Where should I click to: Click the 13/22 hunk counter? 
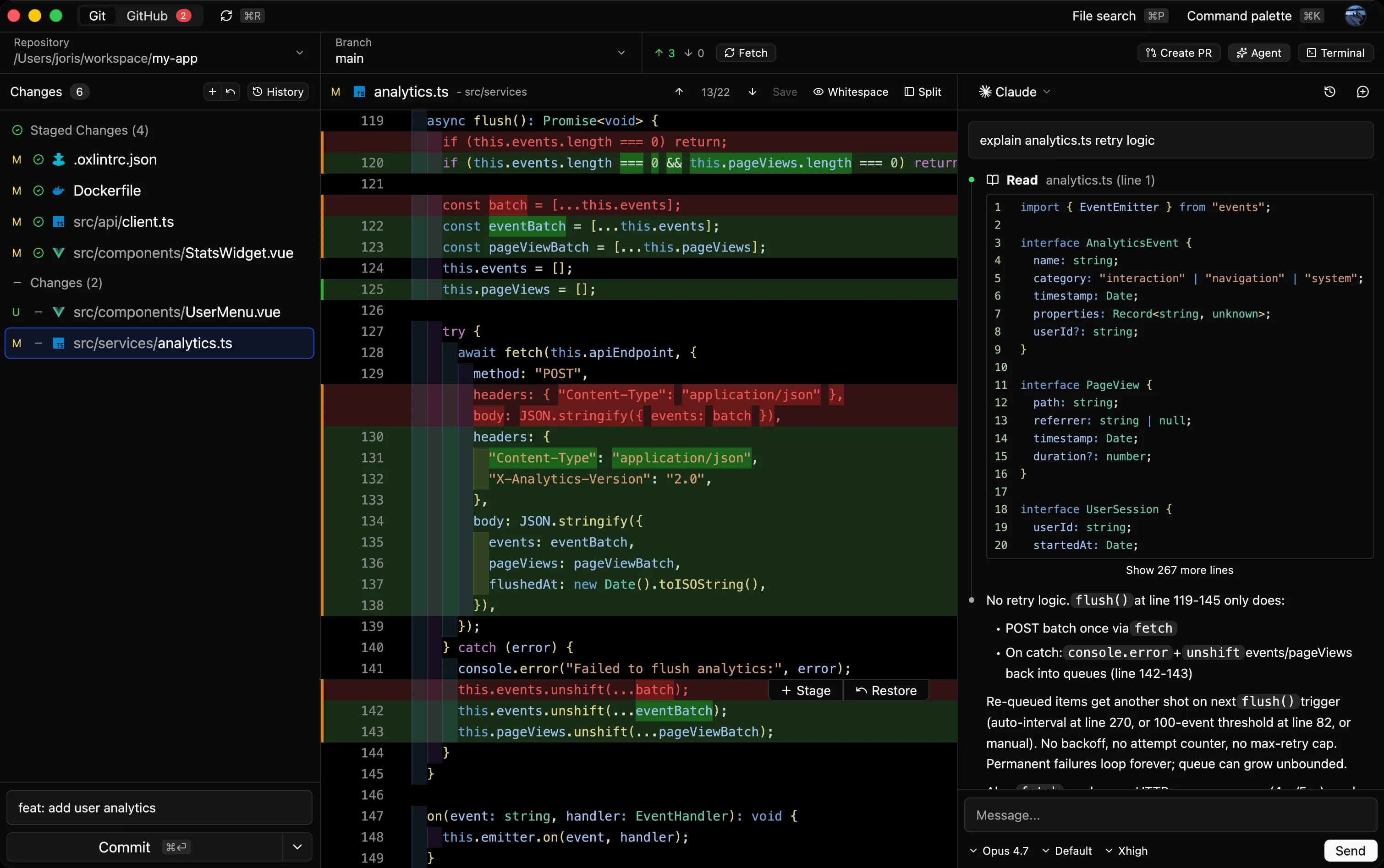coord(715,92)
